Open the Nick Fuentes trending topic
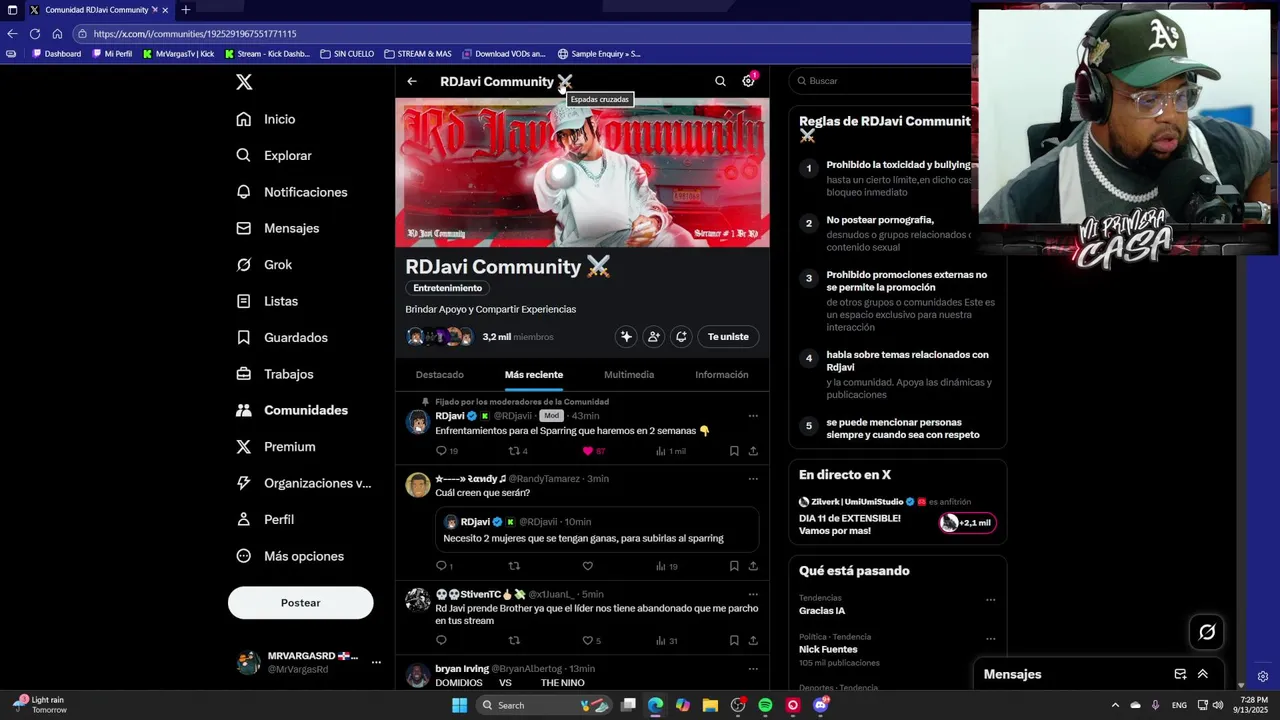This screenshot has width=1280, height=720. click(828, 650)
